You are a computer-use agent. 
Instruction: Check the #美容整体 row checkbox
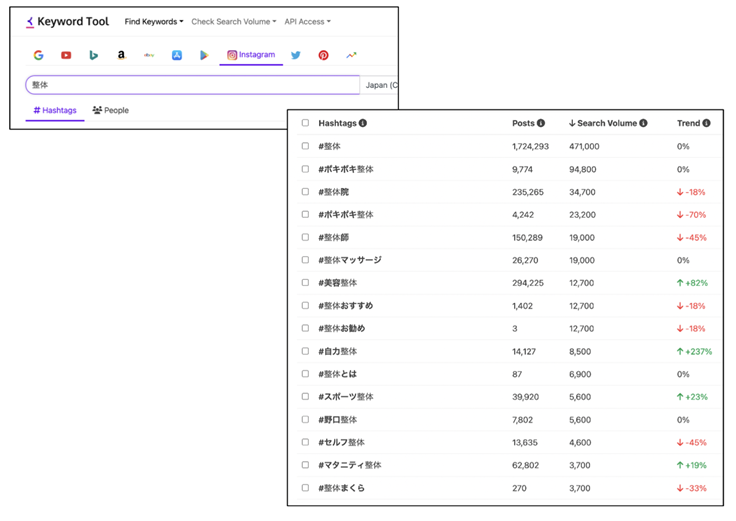(x=306, y=283)
